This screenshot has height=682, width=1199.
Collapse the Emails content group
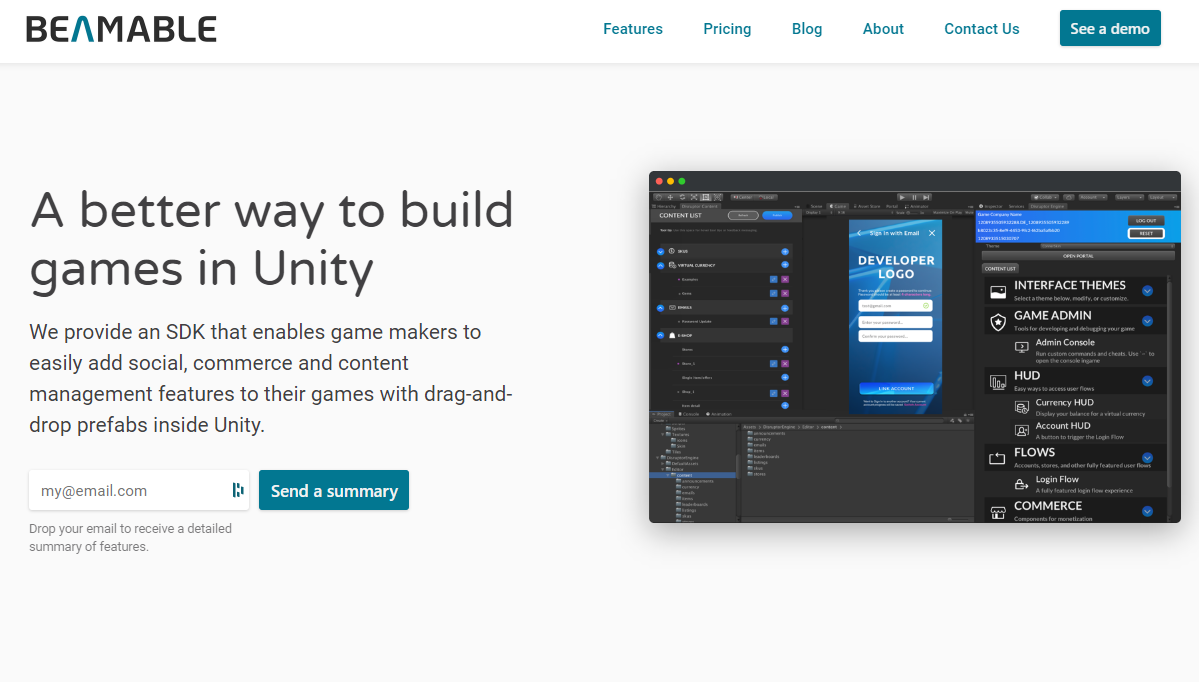661,308
